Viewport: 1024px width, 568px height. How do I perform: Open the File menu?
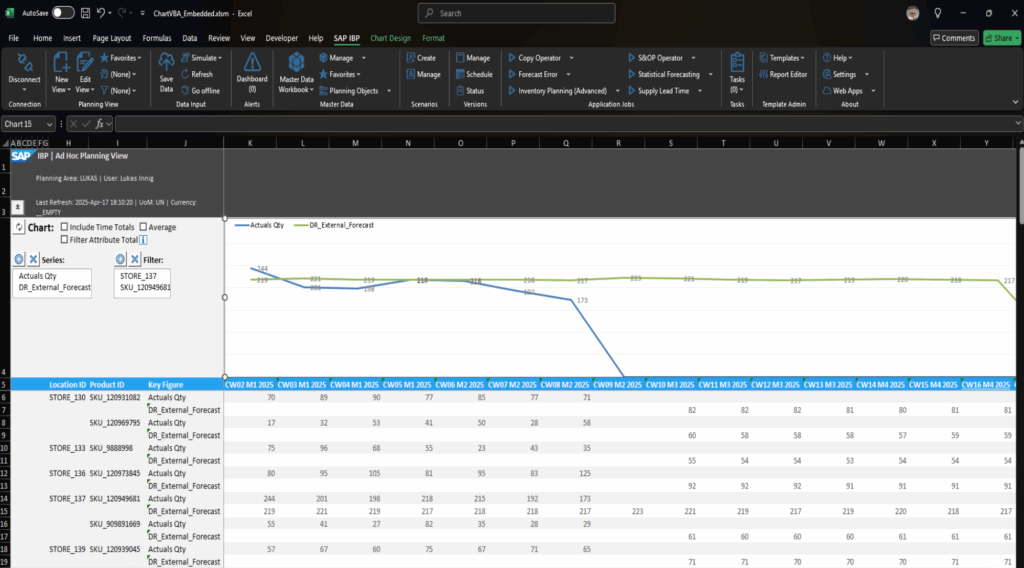pos(14,38)
